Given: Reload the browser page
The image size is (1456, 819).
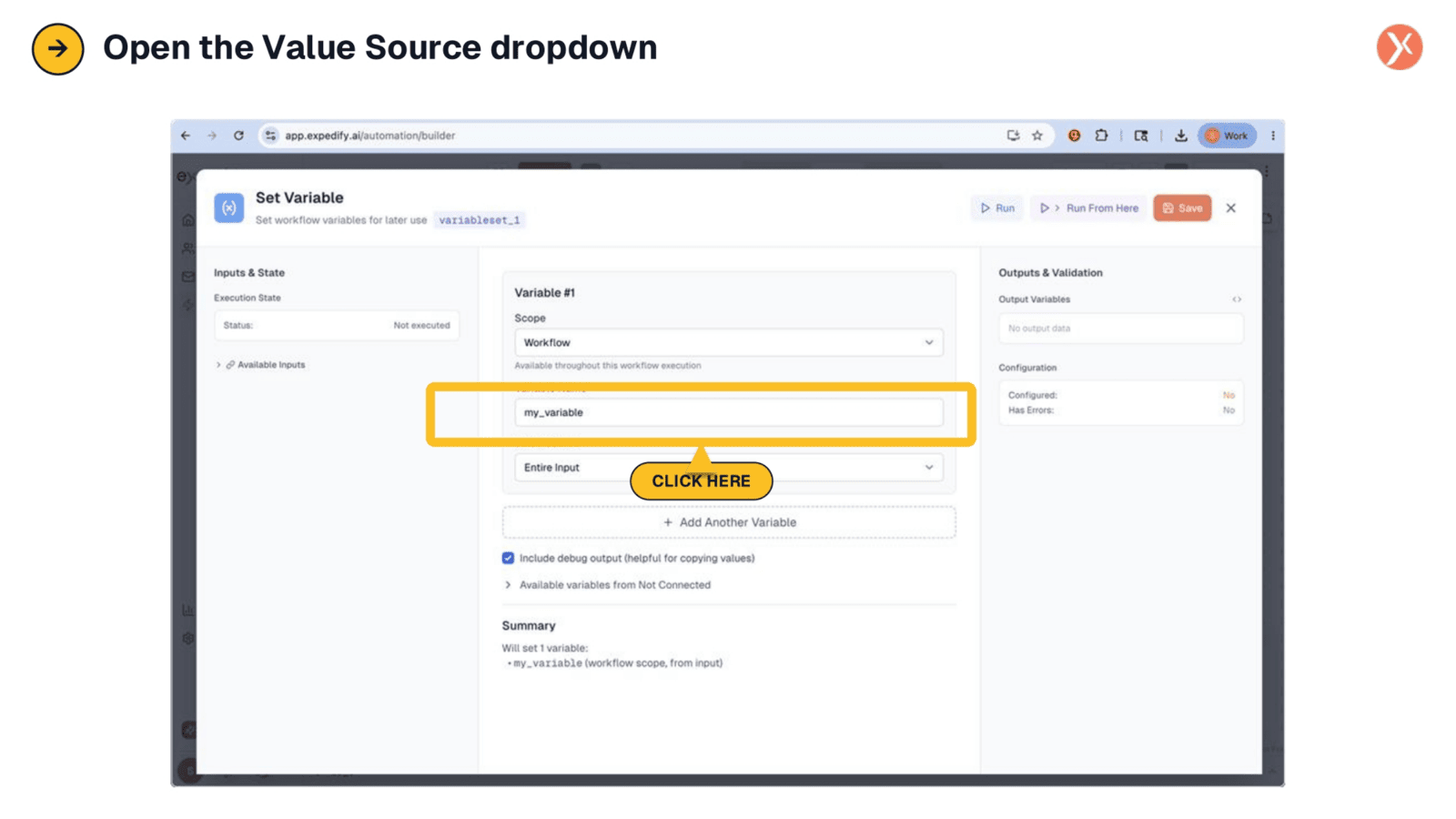Looking at the screenshot, I should coord(238,136).
